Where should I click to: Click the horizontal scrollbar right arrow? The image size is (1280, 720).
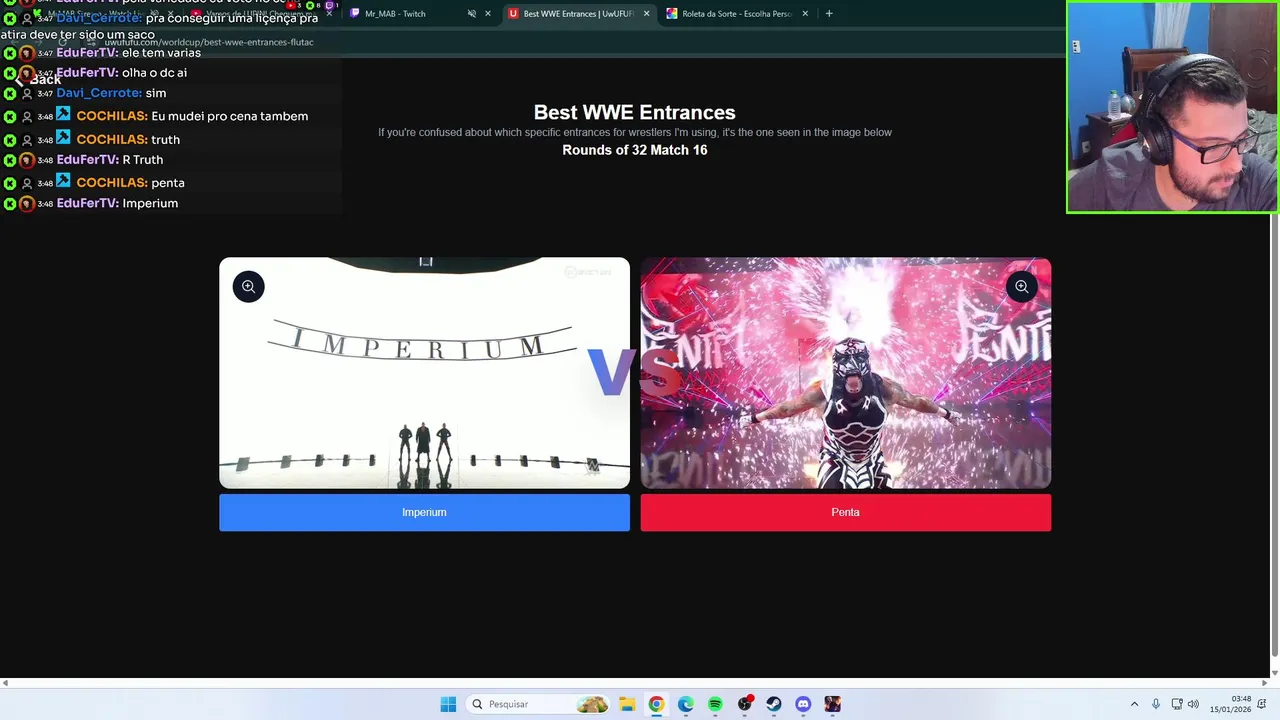click(x=1264, y=683)
